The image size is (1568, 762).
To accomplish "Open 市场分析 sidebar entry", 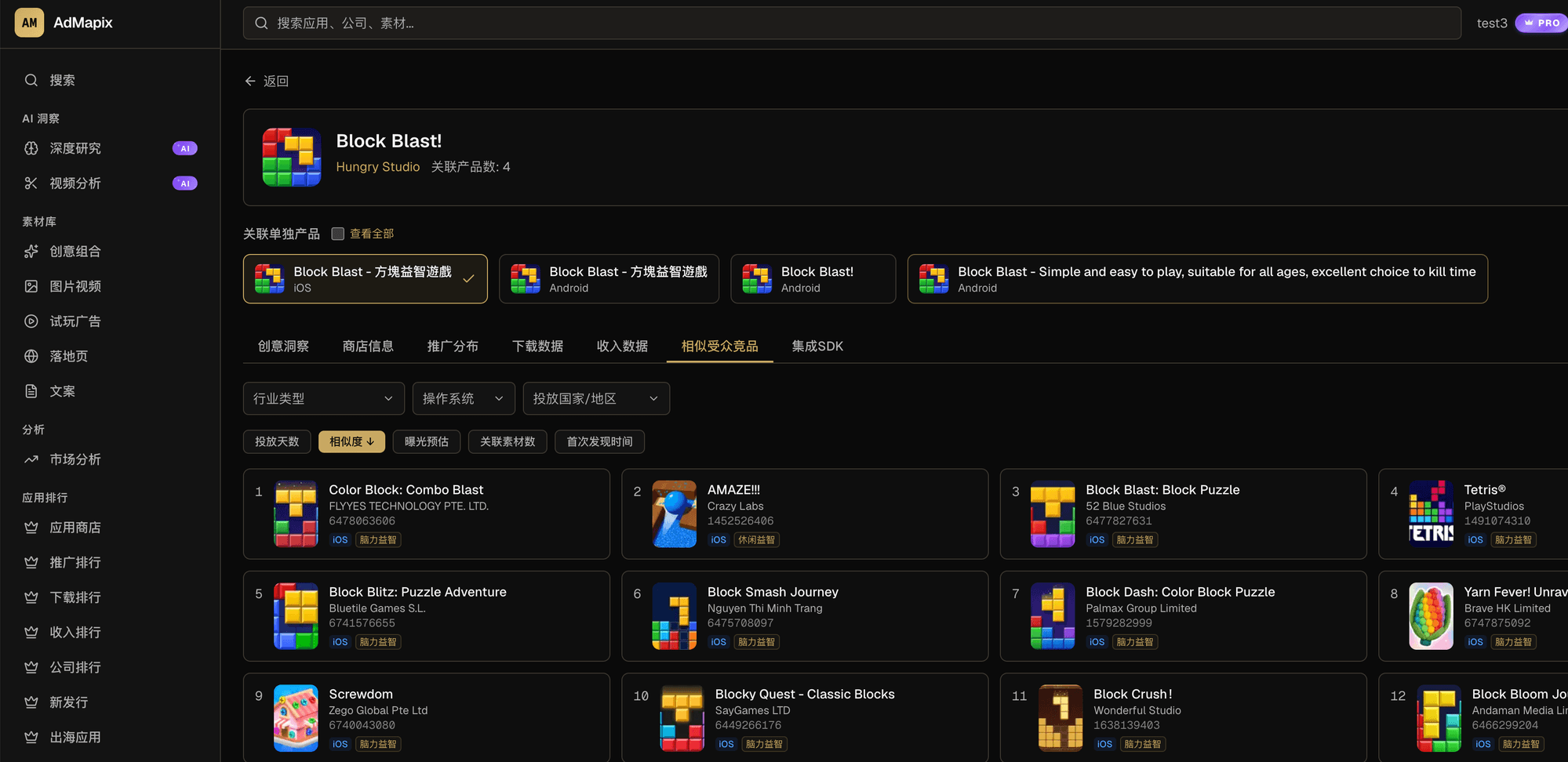I will click(110, 459).
